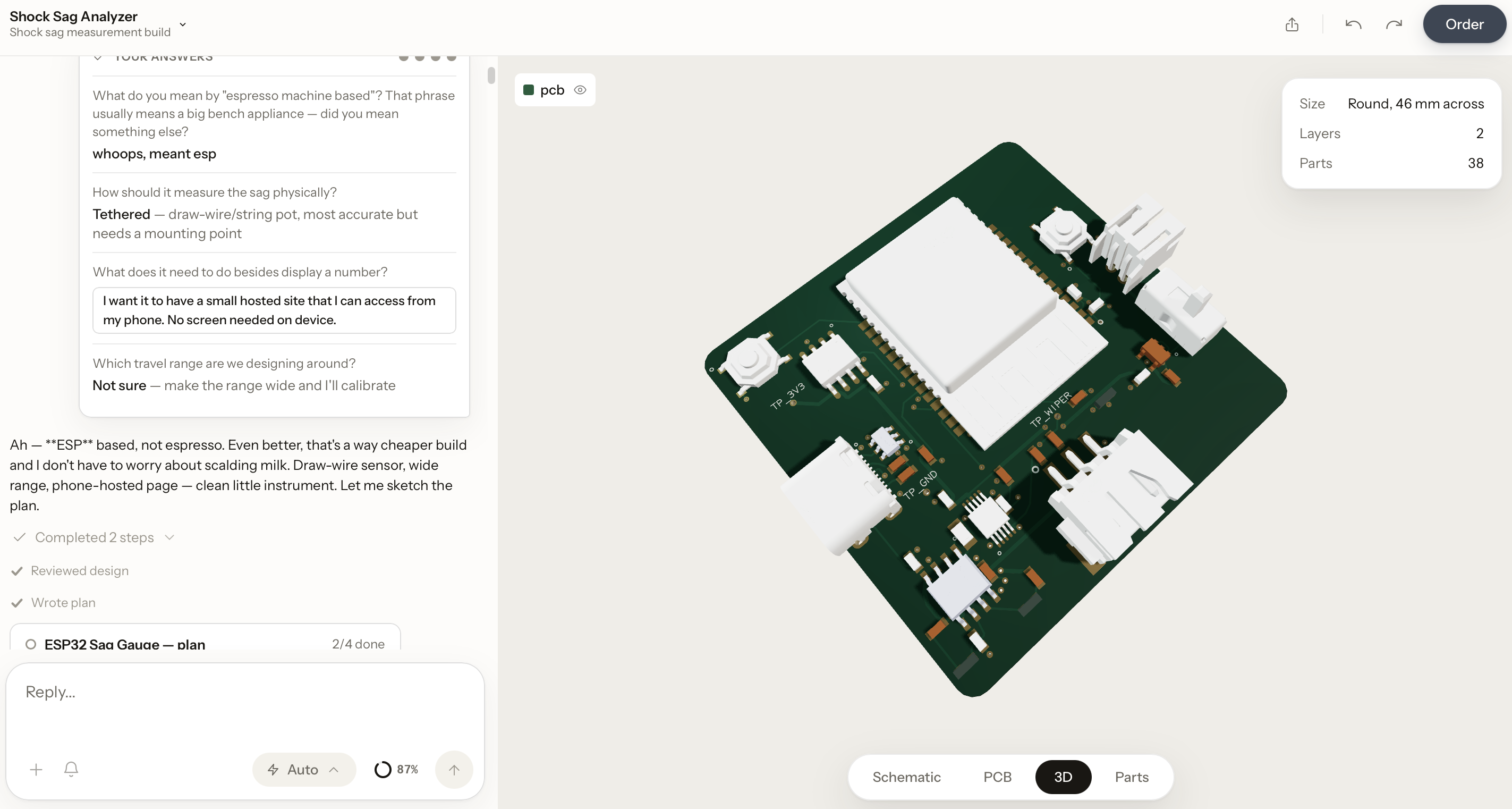The height and width of the screenshot is (809, 1512).
Task: Open the Auto mode dropdown
Action: coord(303,769)
